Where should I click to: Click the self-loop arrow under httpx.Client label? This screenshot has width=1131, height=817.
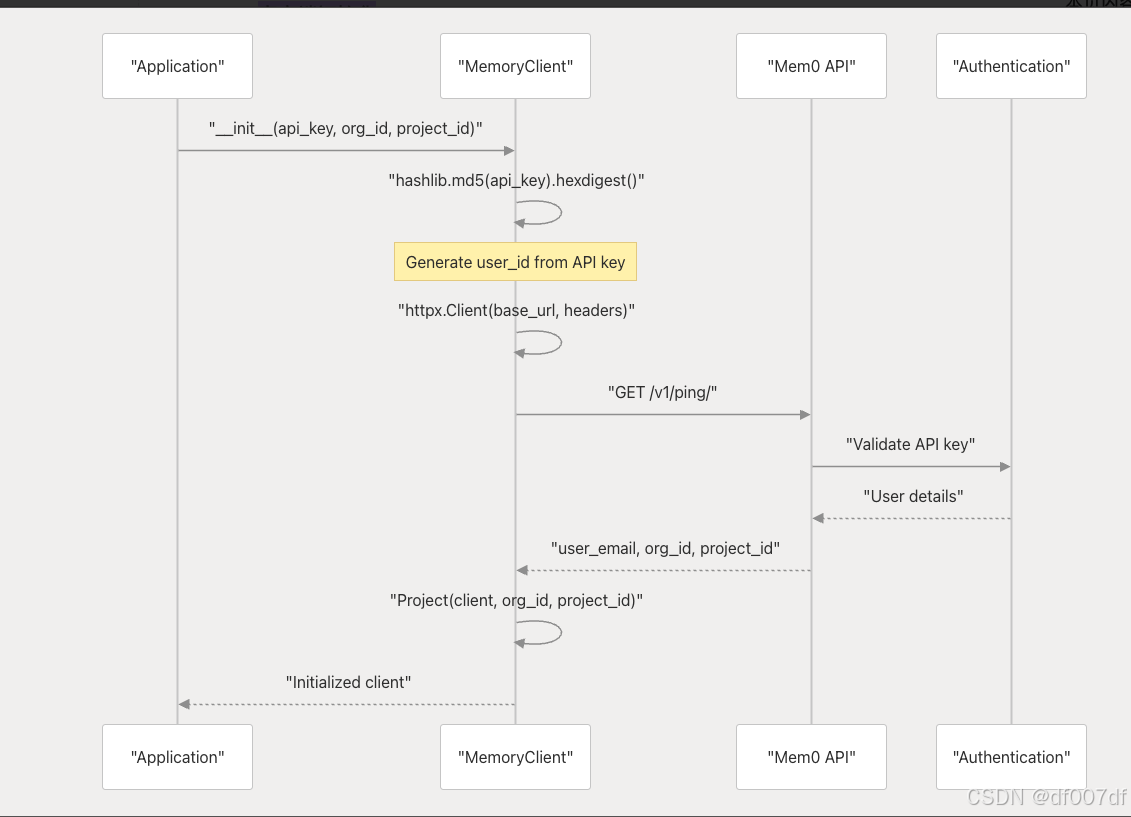tap(538, 343)
